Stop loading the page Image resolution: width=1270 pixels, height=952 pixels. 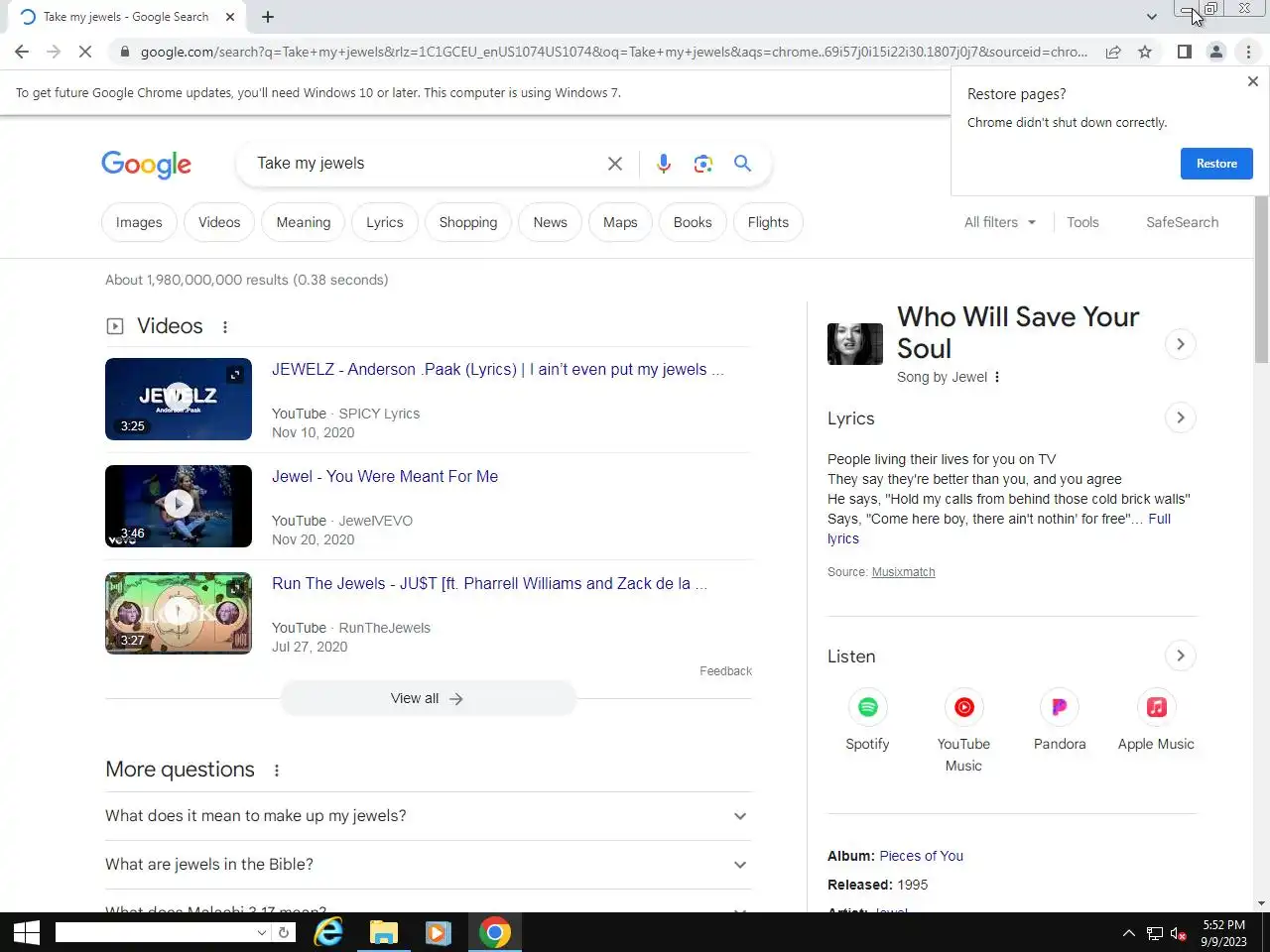coord(85,52)
